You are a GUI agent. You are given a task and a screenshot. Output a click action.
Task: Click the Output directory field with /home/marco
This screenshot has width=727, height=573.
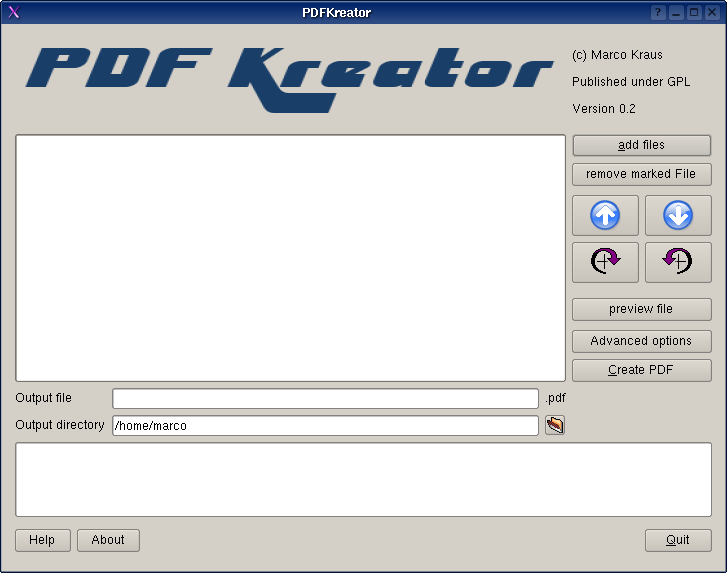click(325, 426)
